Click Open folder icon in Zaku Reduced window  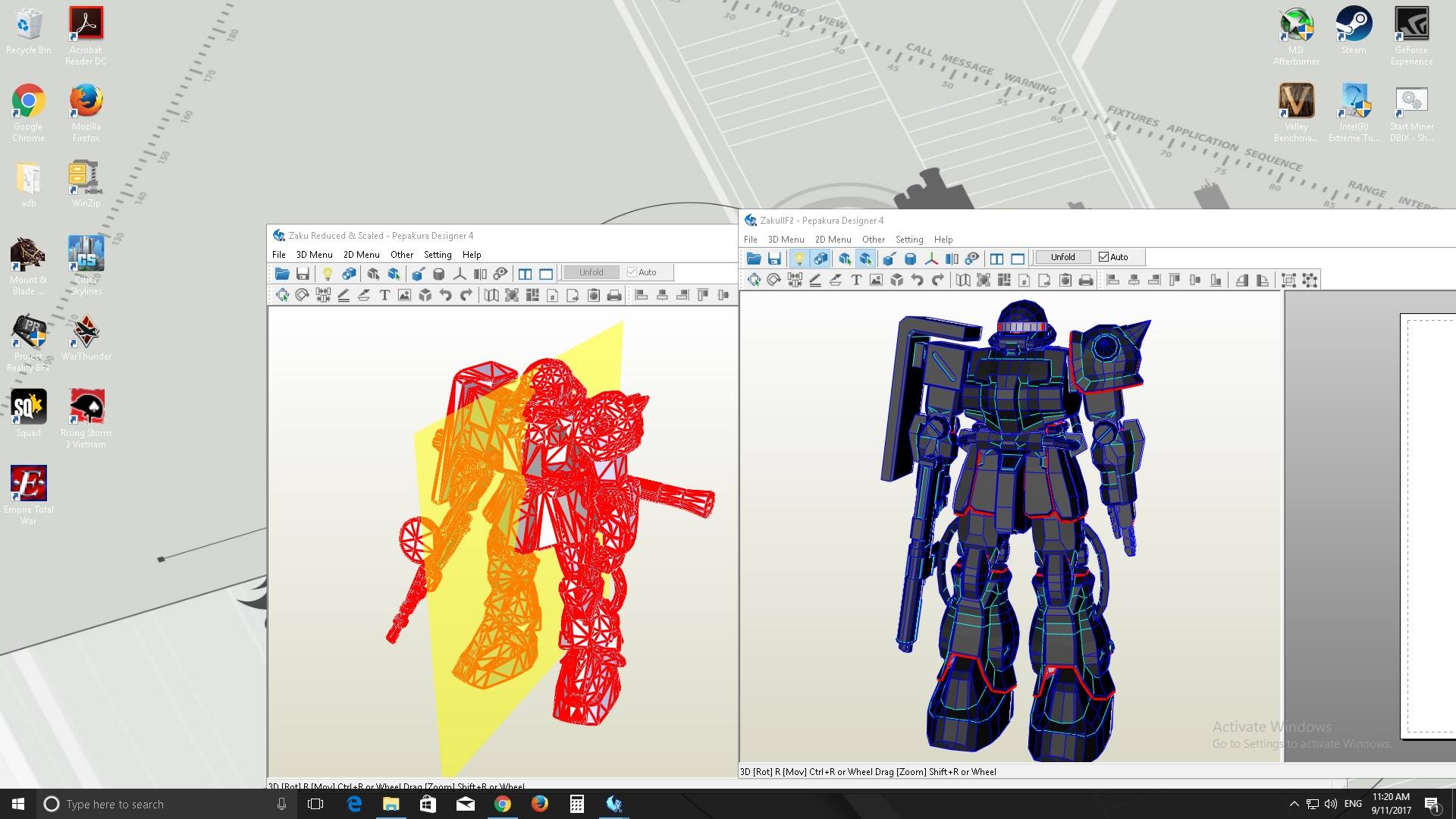[282, 273]
